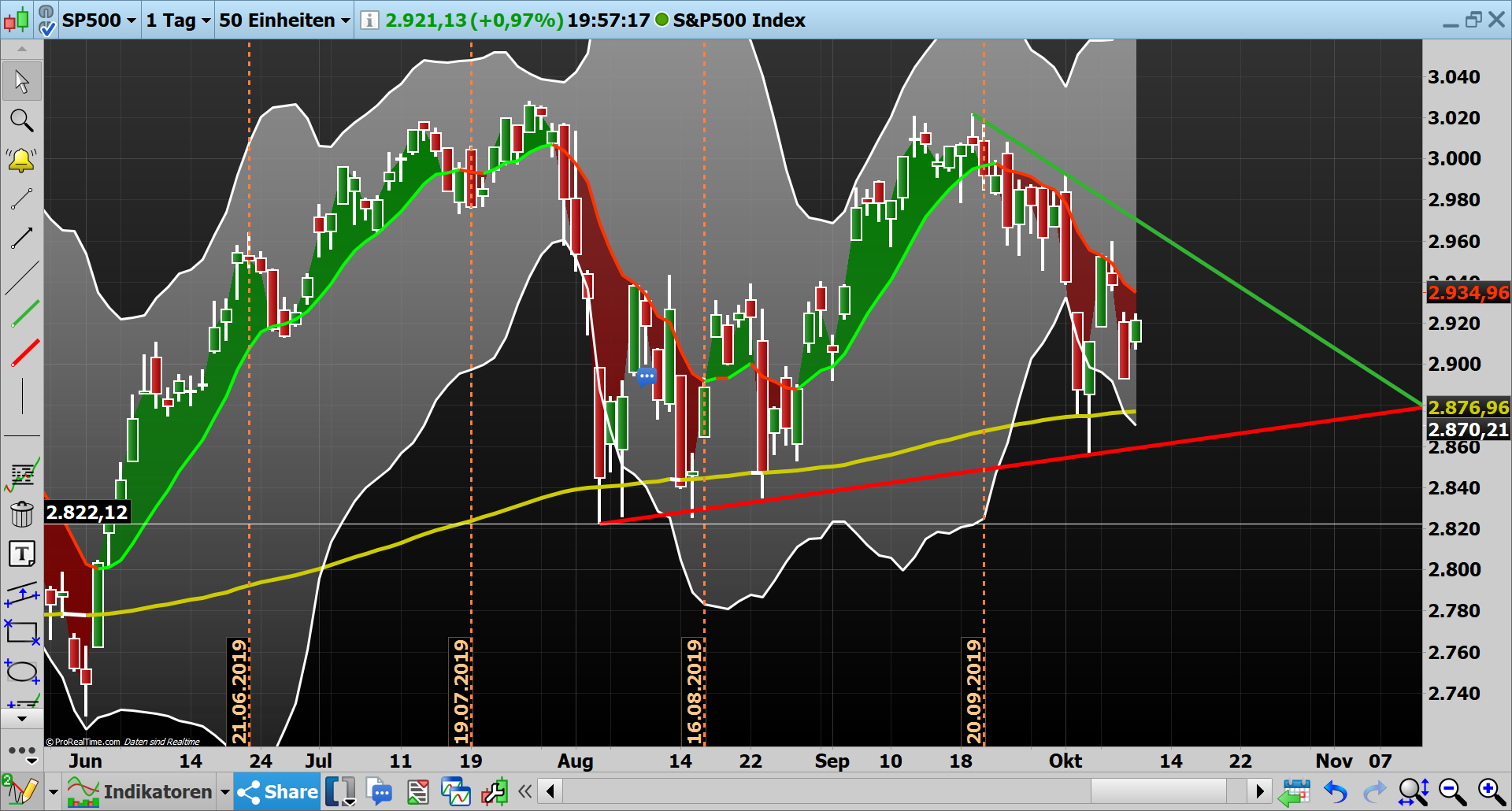The height and width of the screenshot is (811, 1512).
Task: Expand the Indikatoren dropdown arrow
Action: [224, 792]
